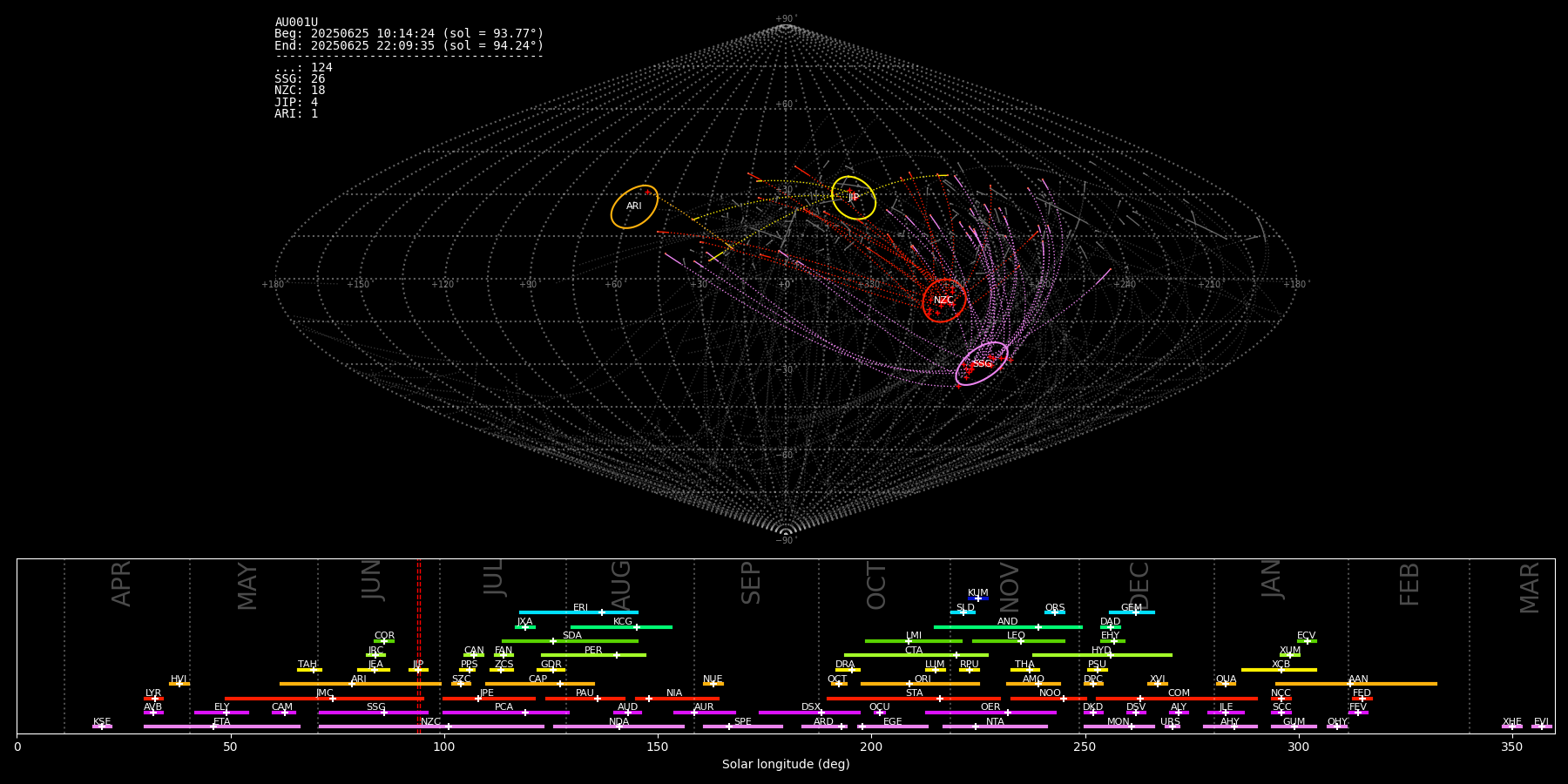
Task: Click the red NZC radiant ellipse on map
Action: click(944, 301)
